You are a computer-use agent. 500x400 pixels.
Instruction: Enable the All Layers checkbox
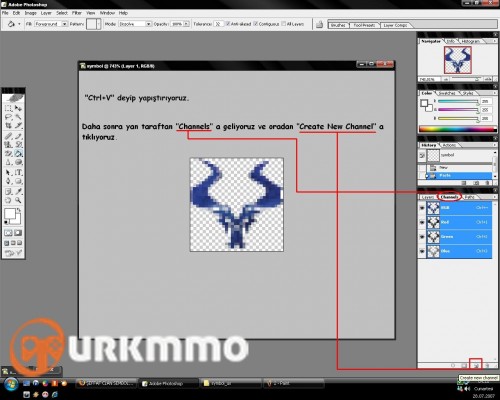(x=284, y=24)
